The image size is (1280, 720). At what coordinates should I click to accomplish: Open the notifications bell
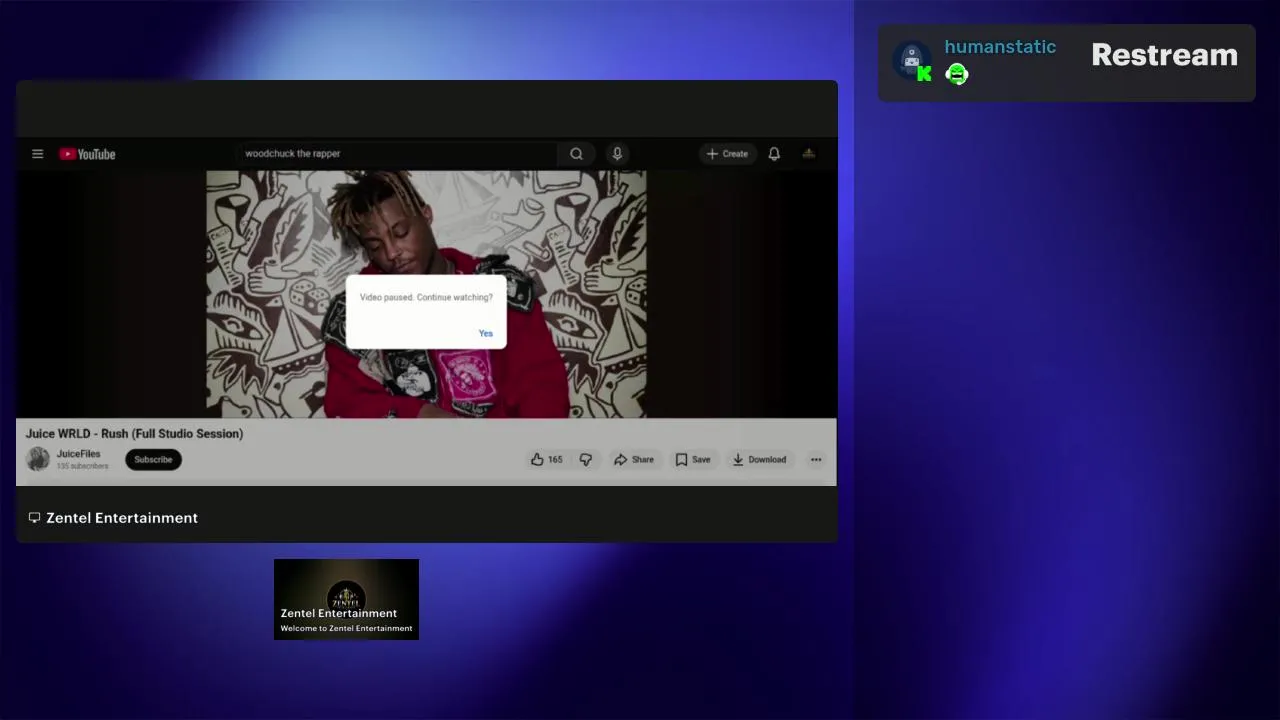click(774, 153)
